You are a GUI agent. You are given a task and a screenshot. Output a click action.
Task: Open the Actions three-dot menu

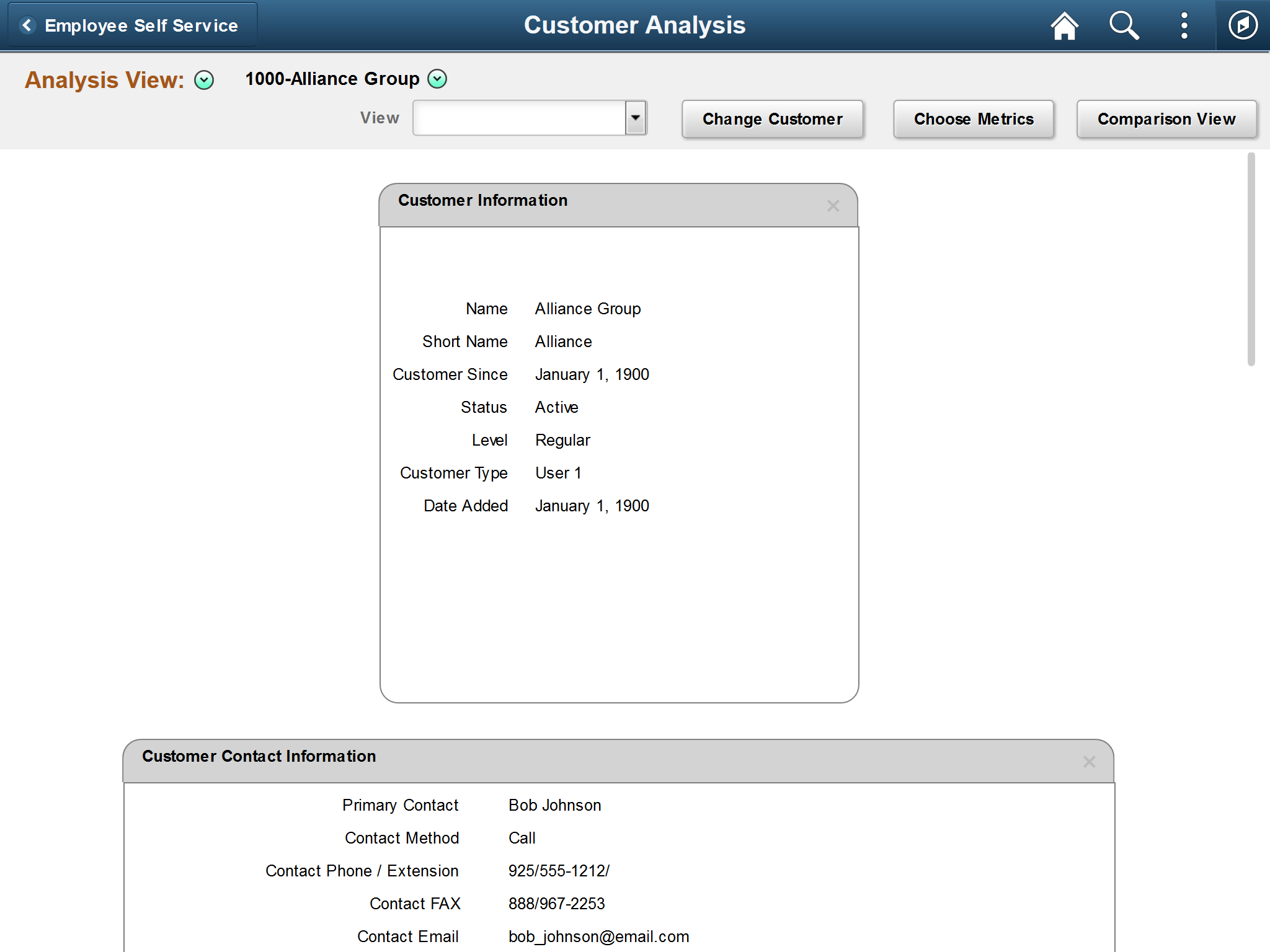pyautogui.click(x=1184, y=26)
